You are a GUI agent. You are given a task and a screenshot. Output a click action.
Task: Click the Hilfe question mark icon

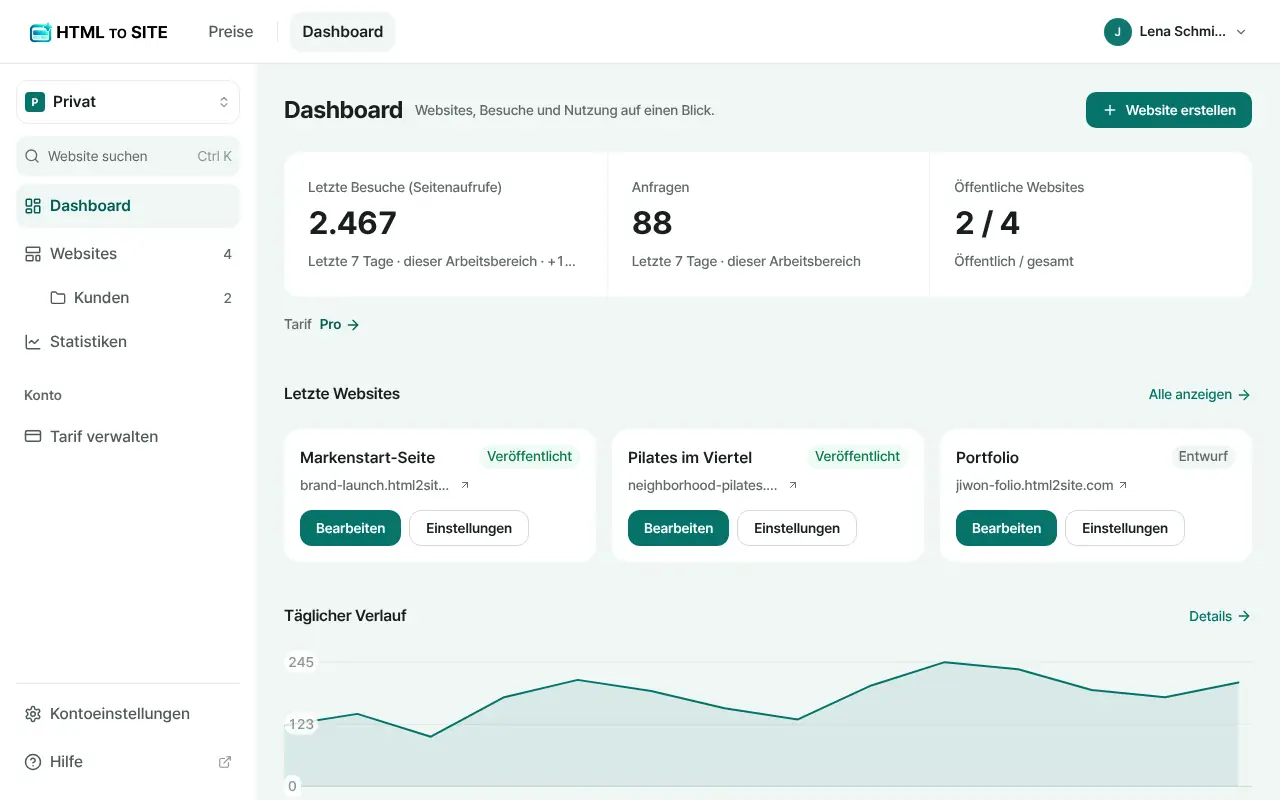[33, 762]
